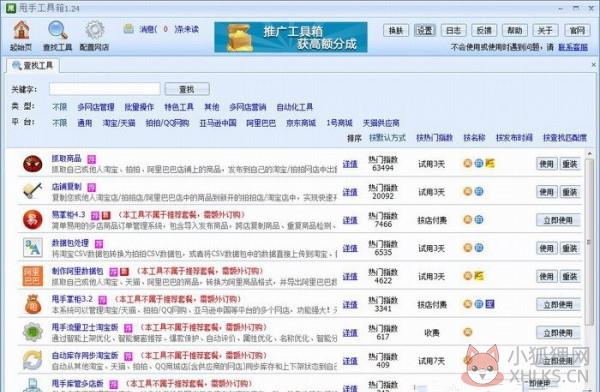The image size is (600, 392).
Task: Click 立即使用 for 甩手流量卫士淘宝版
Action: 558,333
